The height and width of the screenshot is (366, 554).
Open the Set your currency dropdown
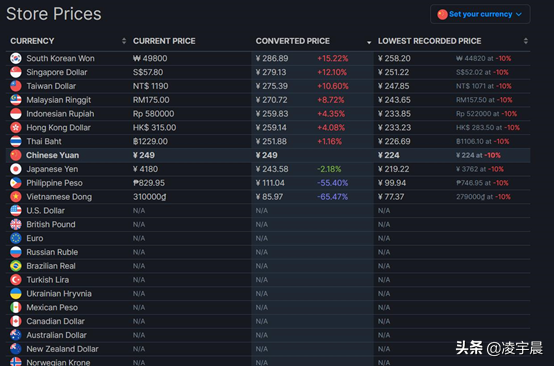point(480,14)
